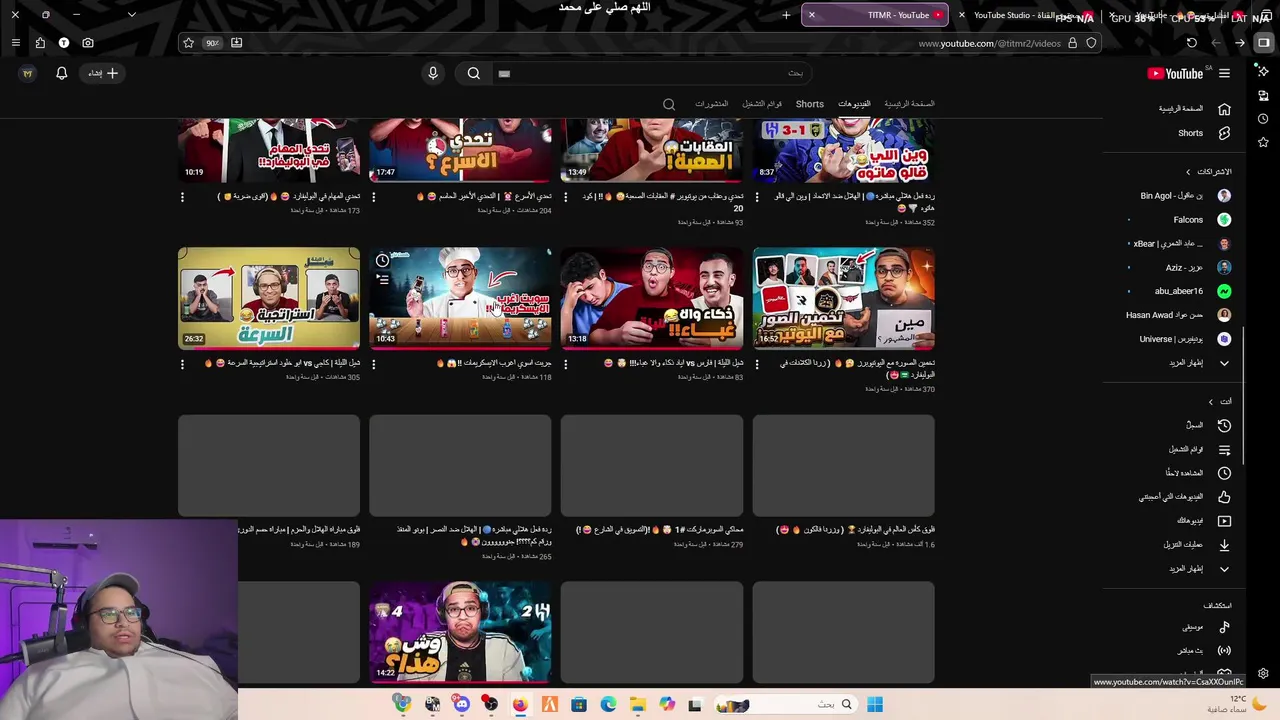Switch to the channel Shorts tab
The width and height of the screenshot is (1280, 720).
[810, 104]
